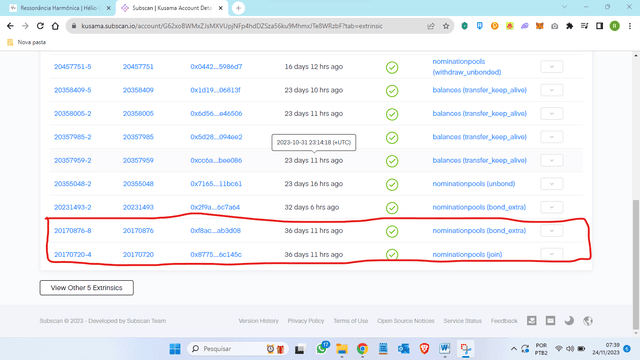This screenshot has height=360, width=640.
Task: Open extrinsic ID 20170720-4
Action: point(73,254)
